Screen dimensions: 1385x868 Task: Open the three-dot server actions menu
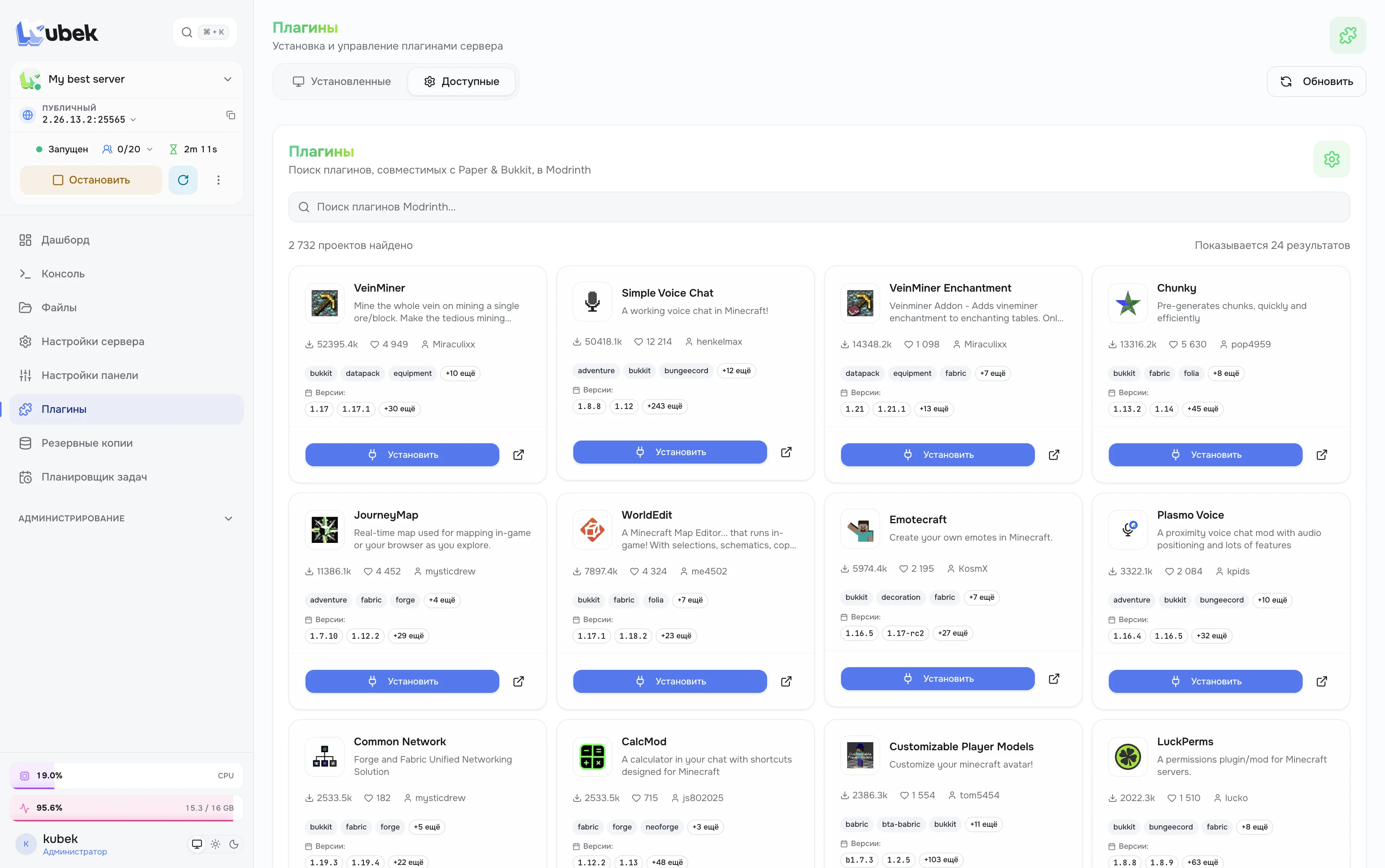pyautogui.click(x=219, y=180)
